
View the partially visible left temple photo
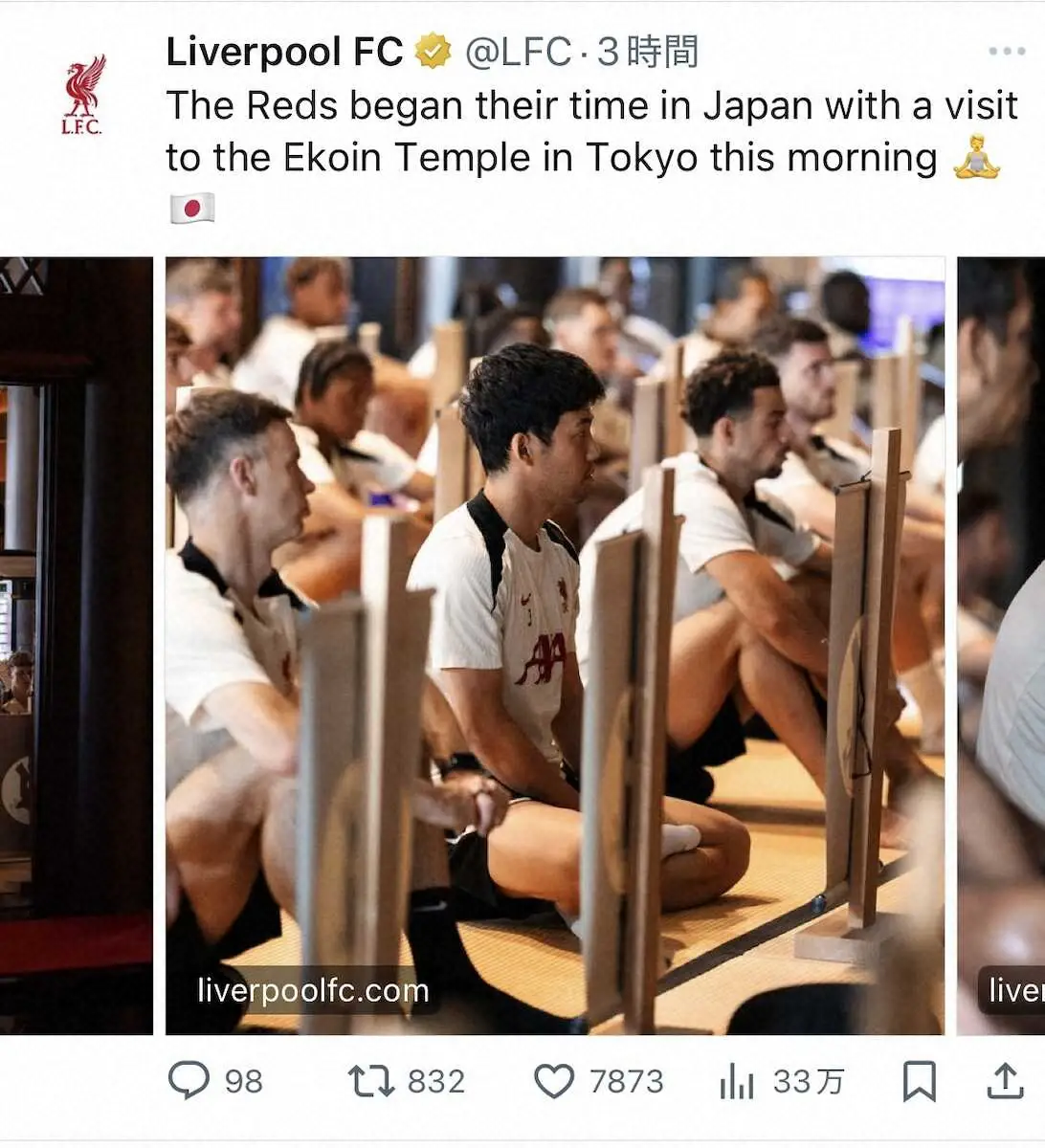click(77, 646)
